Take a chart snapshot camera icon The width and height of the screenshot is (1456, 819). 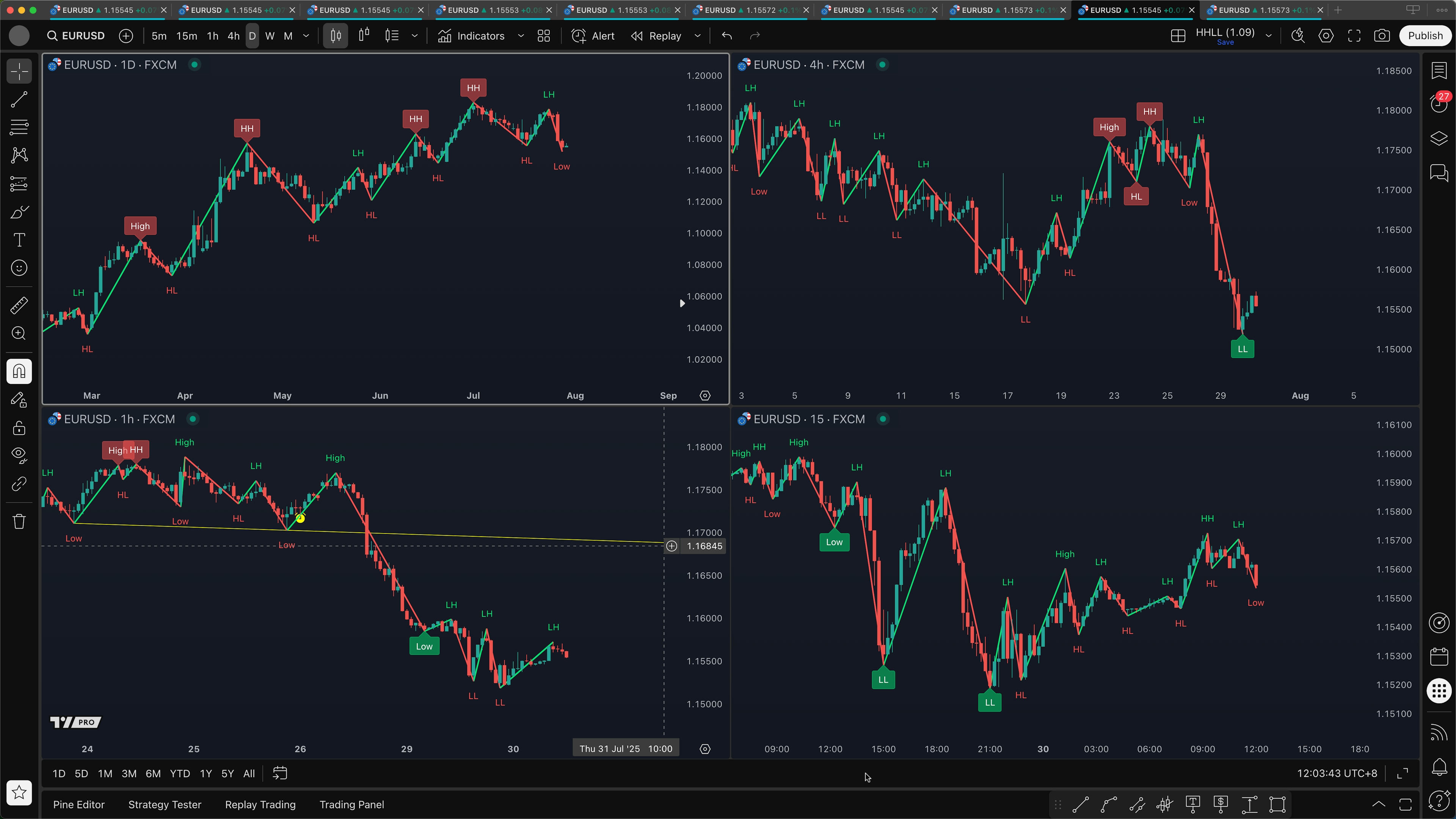pos(1382,36)
